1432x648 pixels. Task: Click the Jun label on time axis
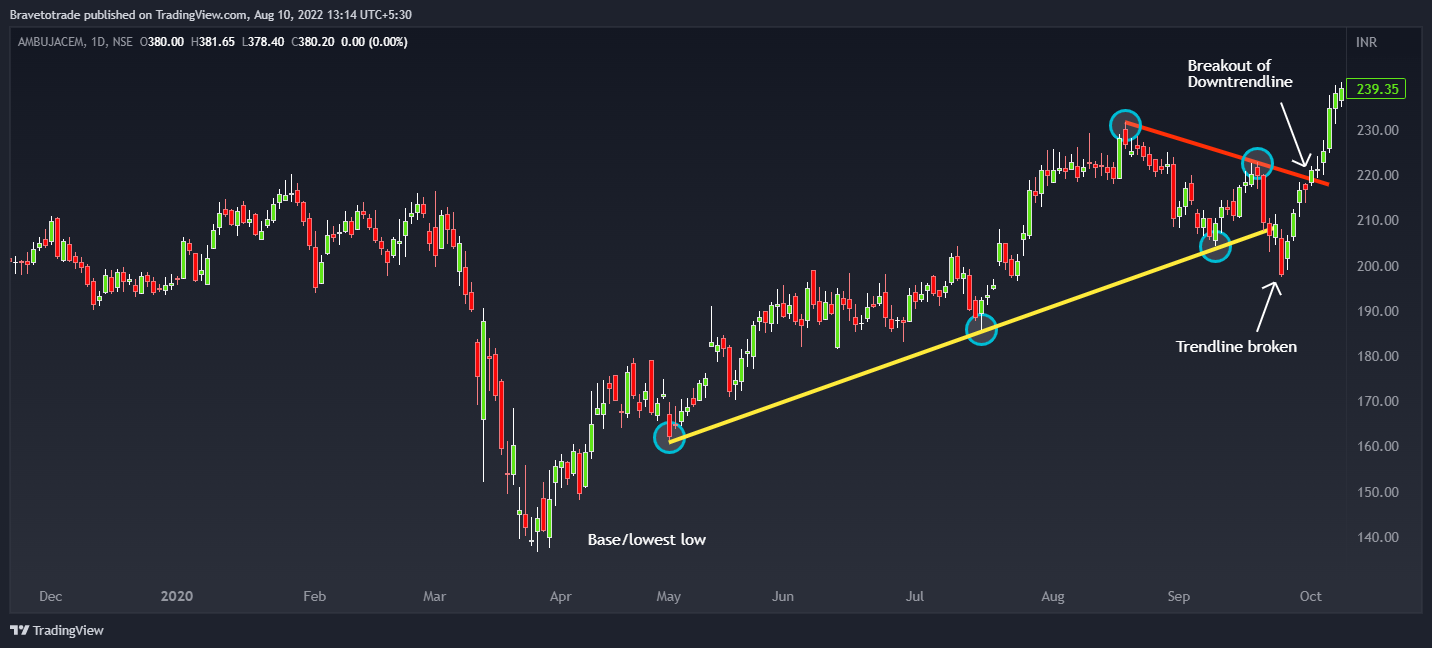pyautogui.click(x=783, y=596)
